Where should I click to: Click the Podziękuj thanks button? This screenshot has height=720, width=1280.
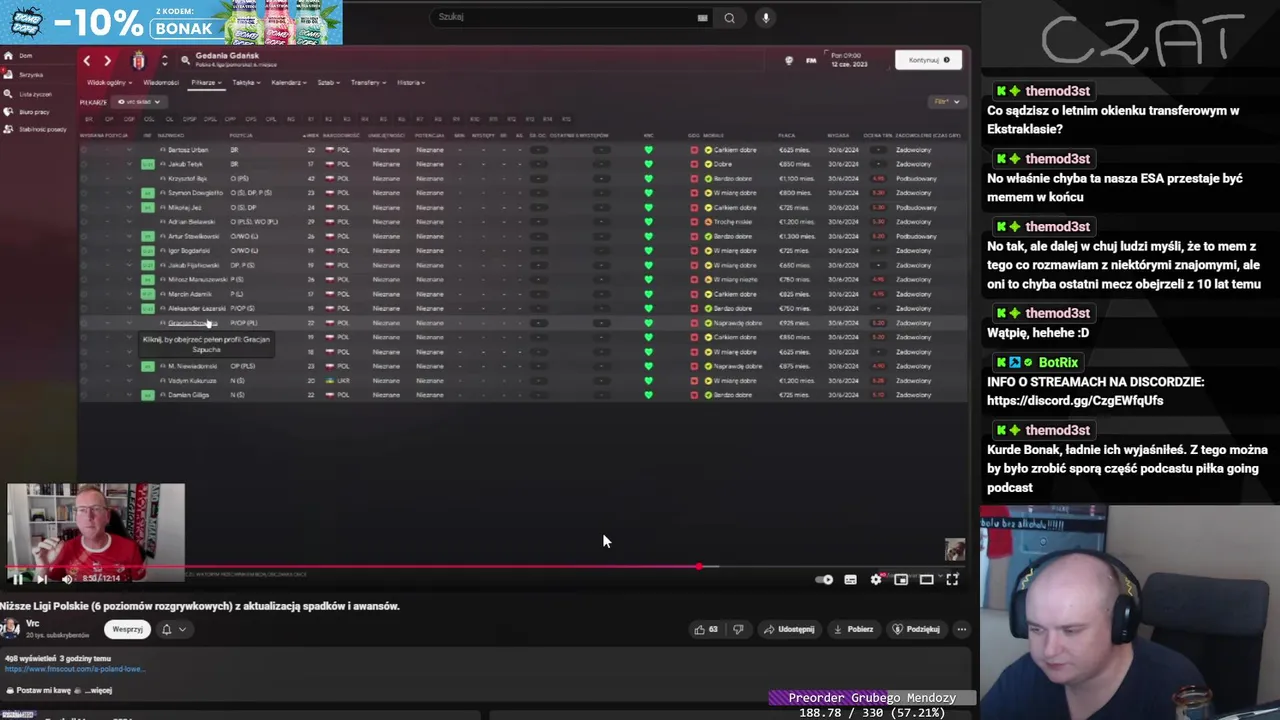point(916,629)
